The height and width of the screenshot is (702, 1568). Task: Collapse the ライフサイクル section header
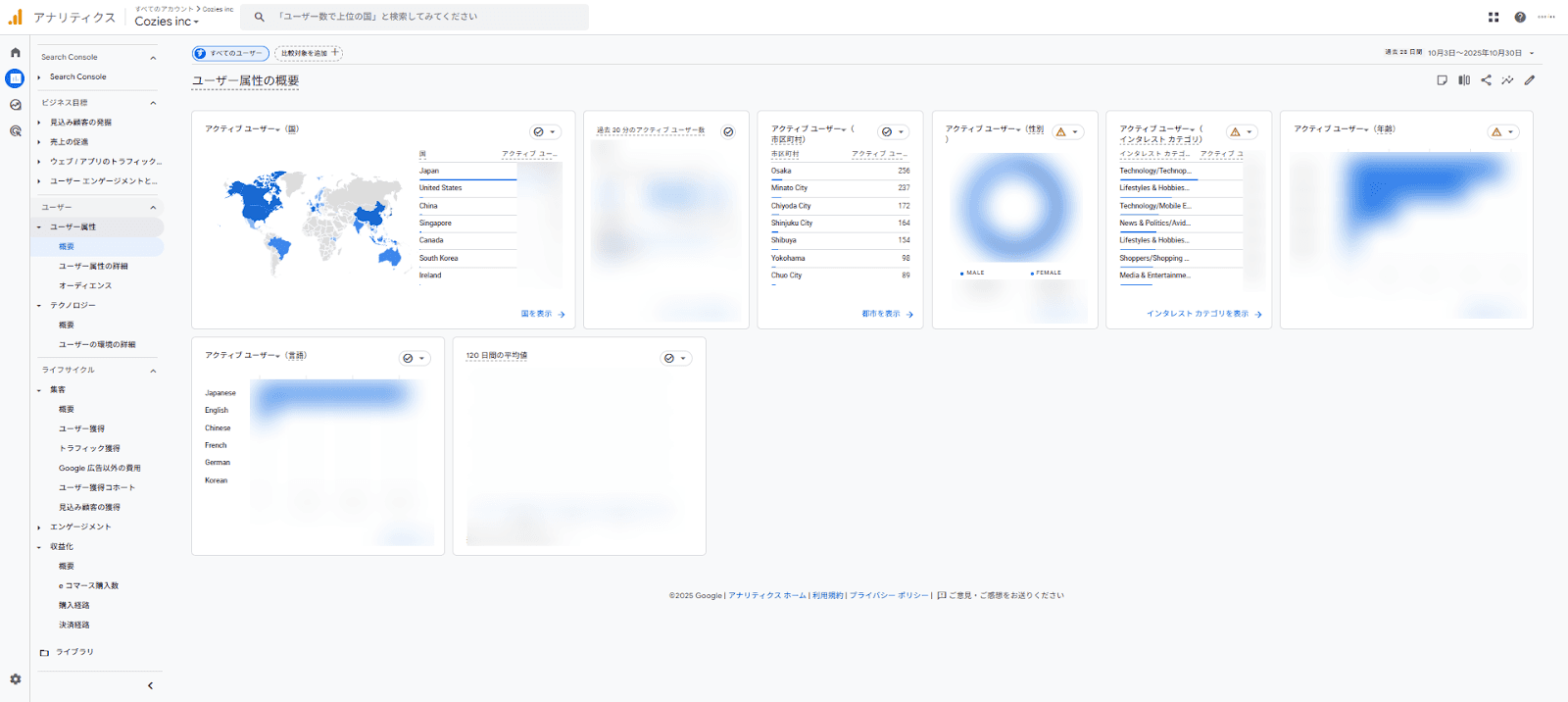point(153,371)
